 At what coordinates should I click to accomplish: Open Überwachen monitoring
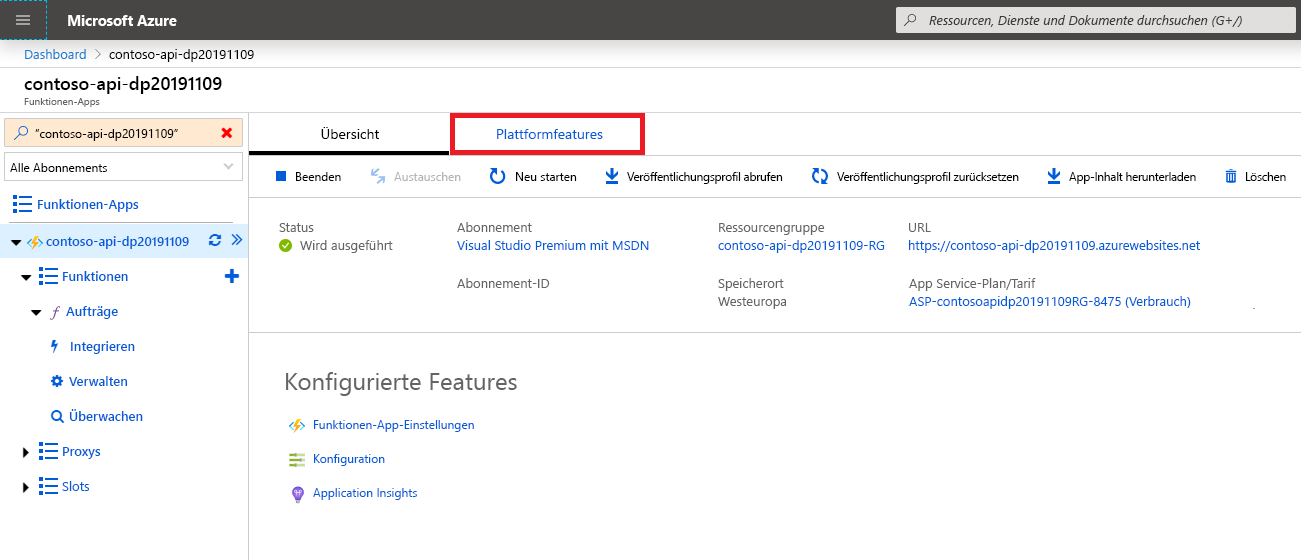coord(106,416)
